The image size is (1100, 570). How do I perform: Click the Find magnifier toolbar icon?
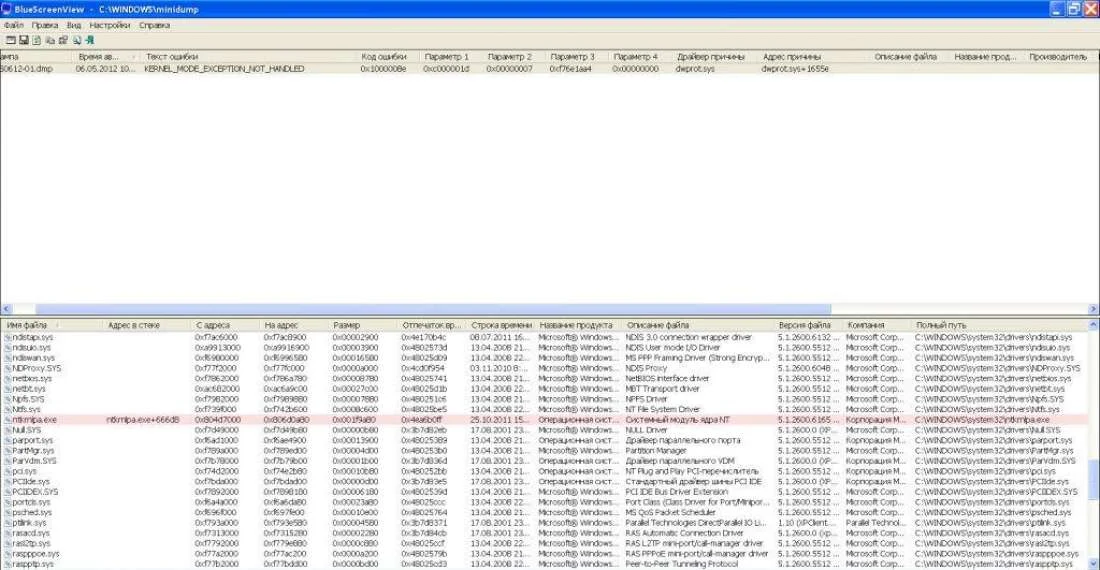point(76,41)
